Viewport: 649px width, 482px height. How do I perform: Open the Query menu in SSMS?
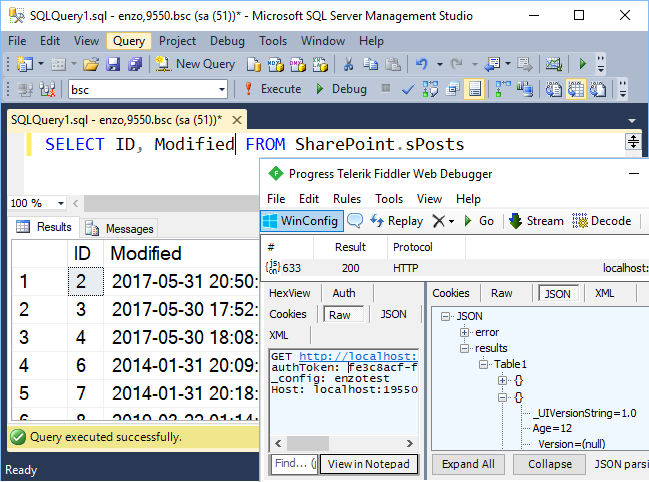tap(128, 41)
